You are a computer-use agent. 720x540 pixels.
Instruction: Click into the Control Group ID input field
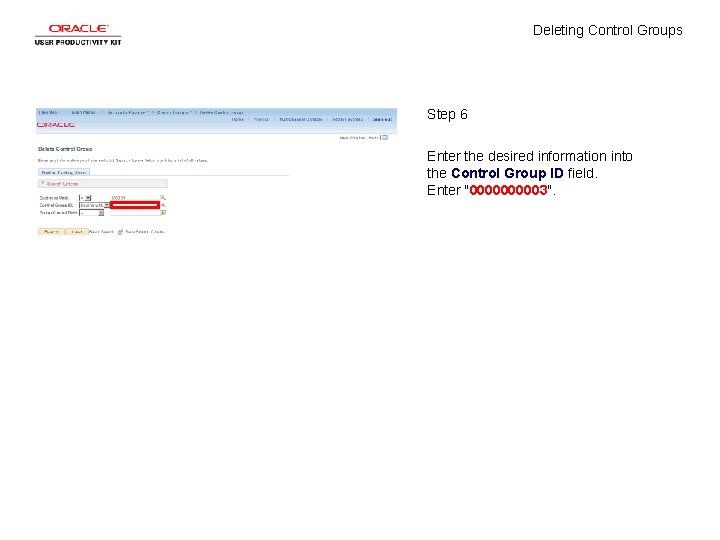tap(135, 205)
